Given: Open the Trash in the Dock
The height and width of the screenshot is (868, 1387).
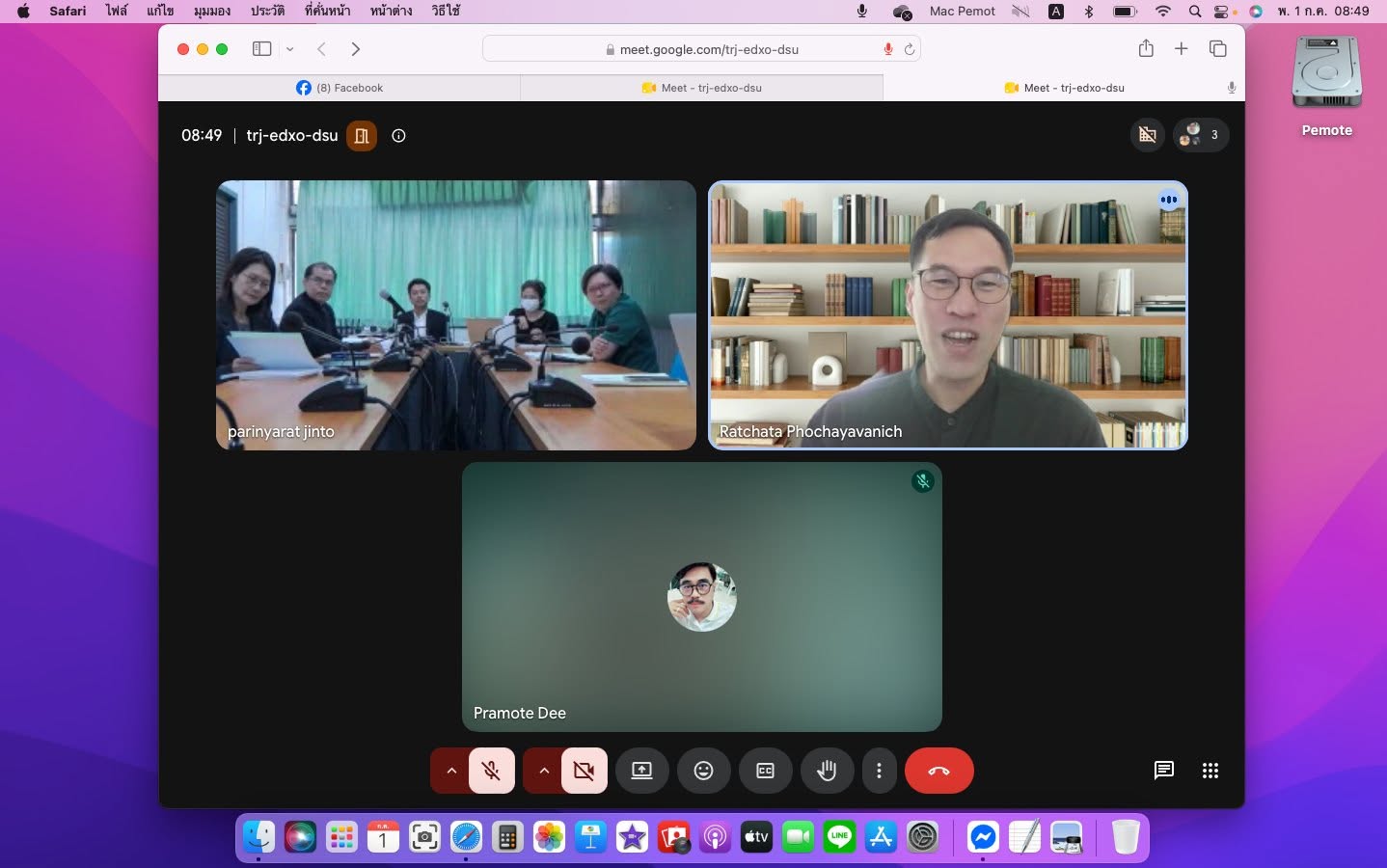Looking at the screenshot, I should click(x=1126, y=836).
